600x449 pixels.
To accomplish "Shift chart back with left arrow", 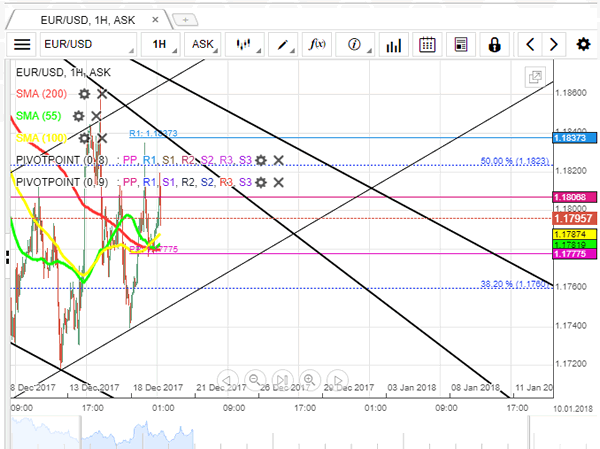I will pyautogui.click(x=530, y=44).
